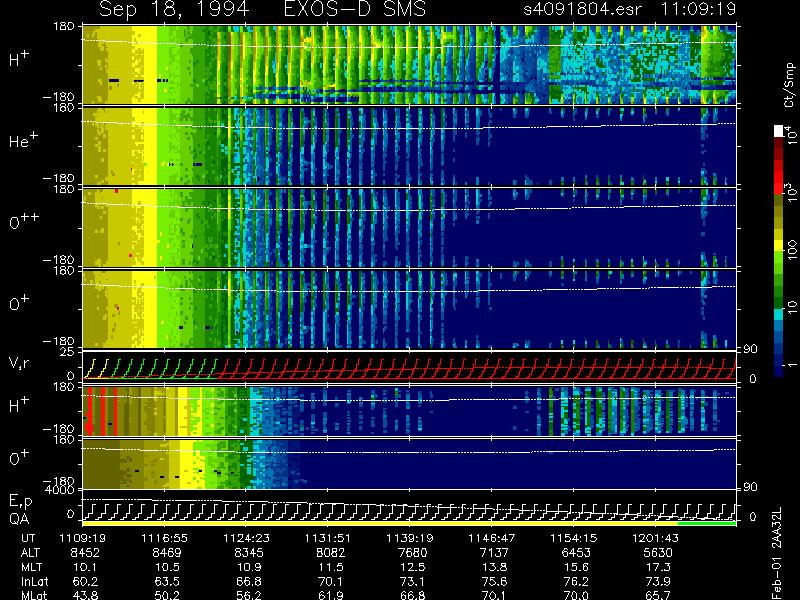Click the MLat value '65.7'
800x600 pixels.
pyautogui.click(x=658, y=595)
